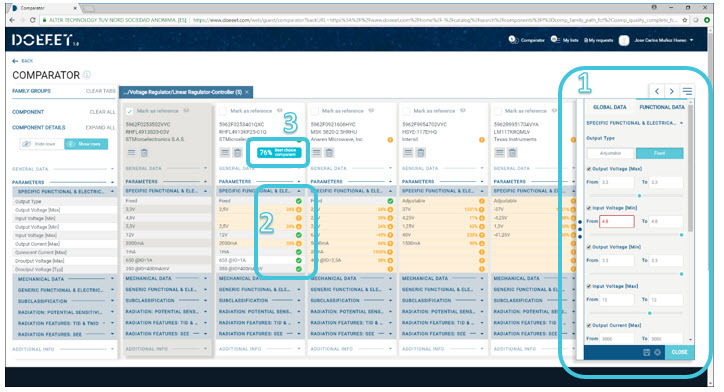
Task: Switch to GLOBAL DATA tab
Action: pos(609,107)
